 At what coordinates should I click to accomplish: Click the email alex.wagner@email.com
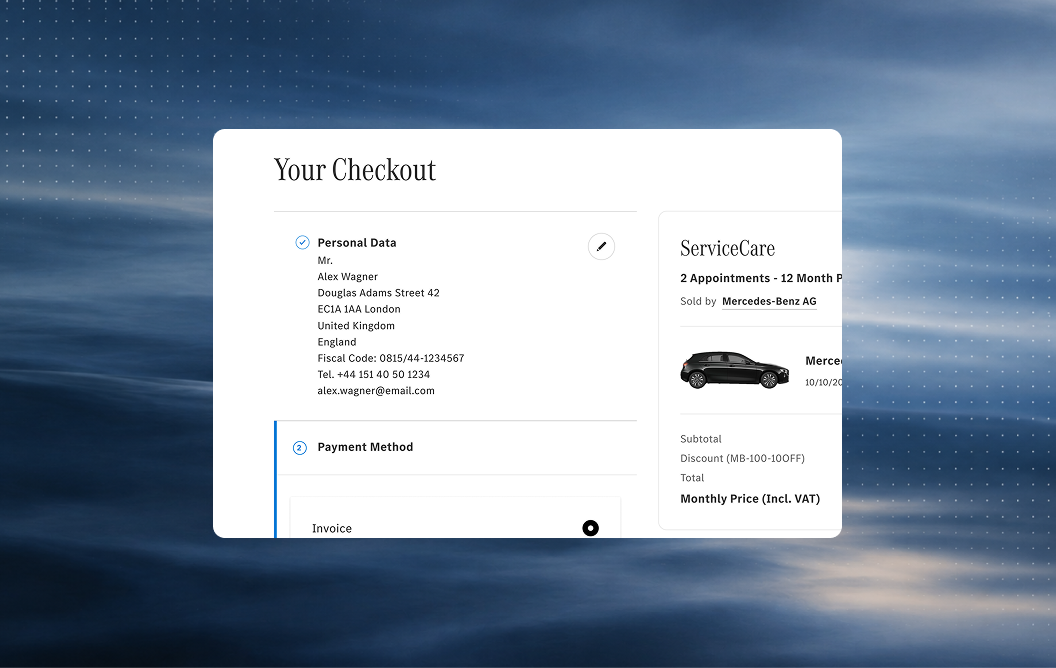click(x=376, y=391)
